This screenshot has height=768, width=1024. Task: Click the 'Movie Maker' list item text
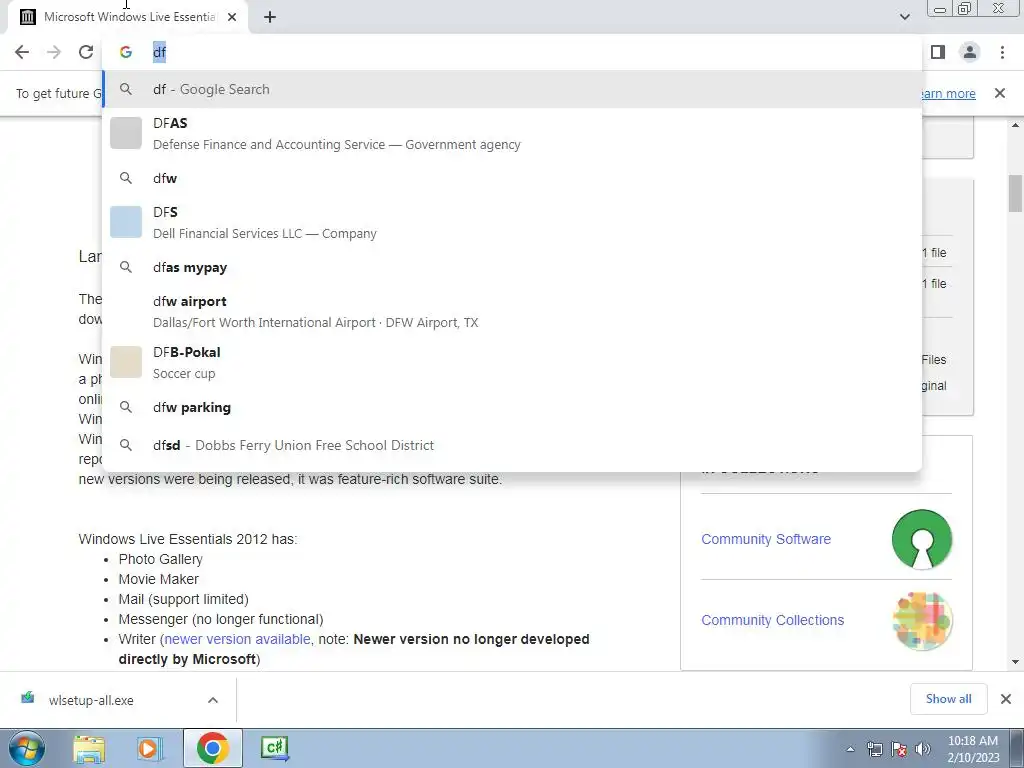159,579
